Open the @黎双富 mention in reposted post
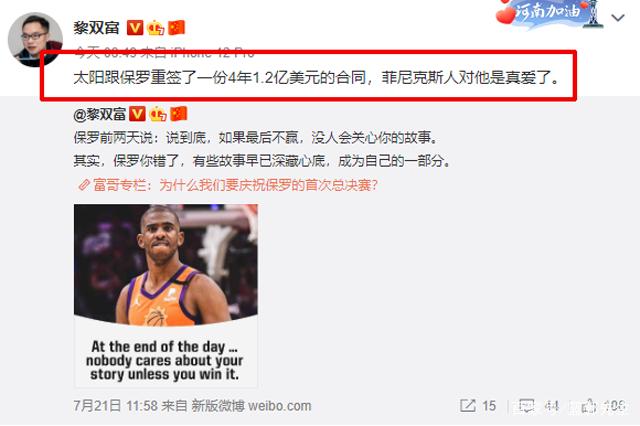 (x=100, y=114)
